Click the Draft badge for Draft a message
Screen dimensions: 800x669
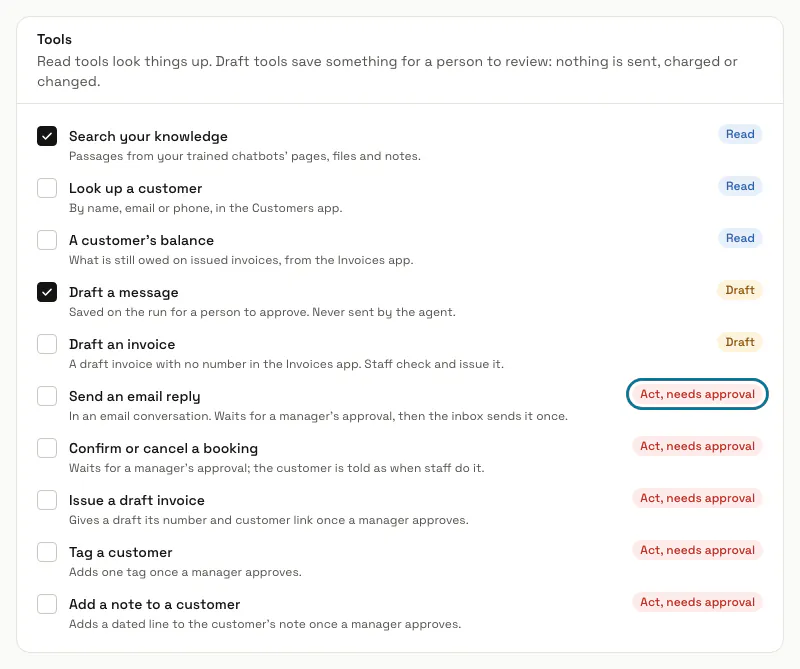coord(740,290)
